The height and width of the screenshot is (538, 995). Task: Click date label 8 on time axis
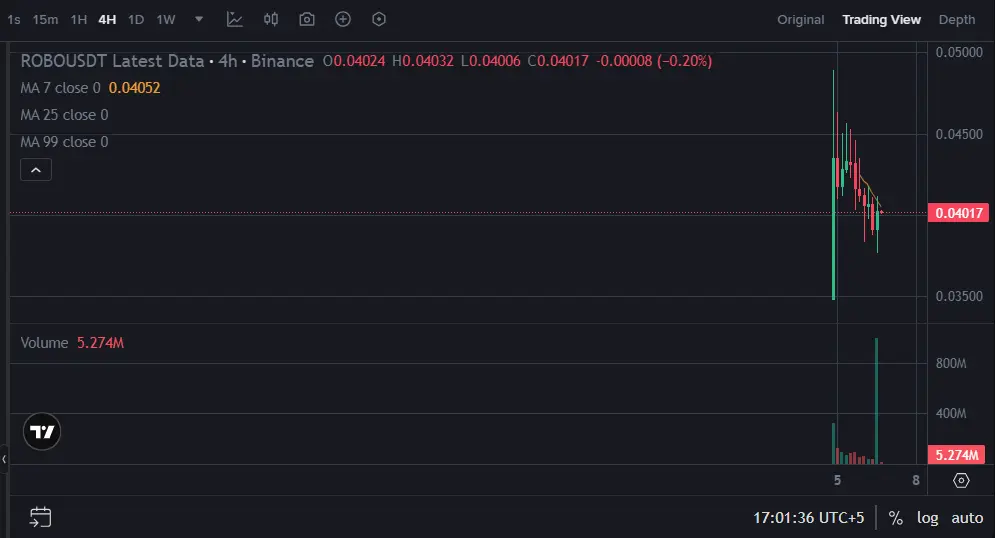(x=916, y=480)
